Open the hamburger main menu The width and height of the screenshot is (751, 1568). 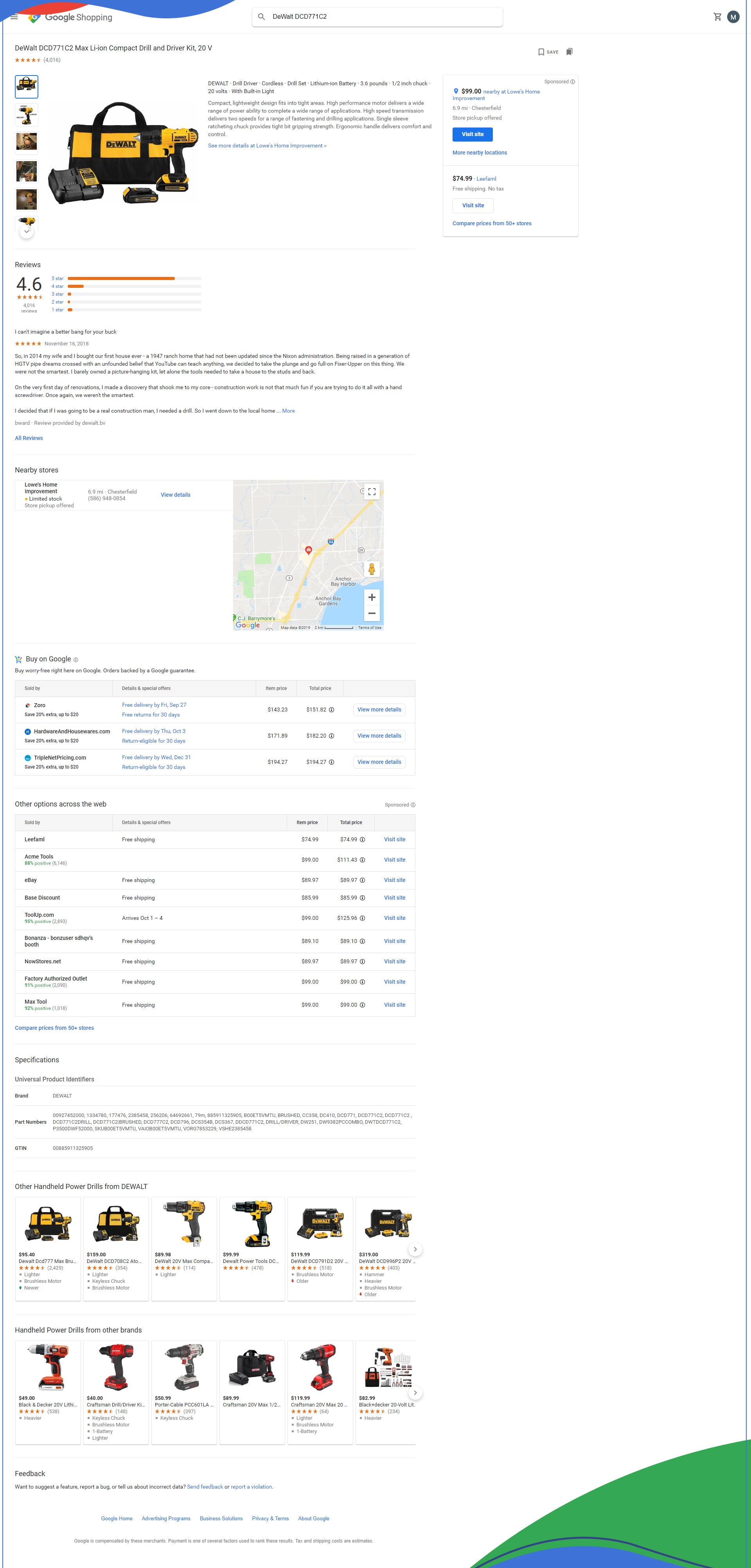14,17
